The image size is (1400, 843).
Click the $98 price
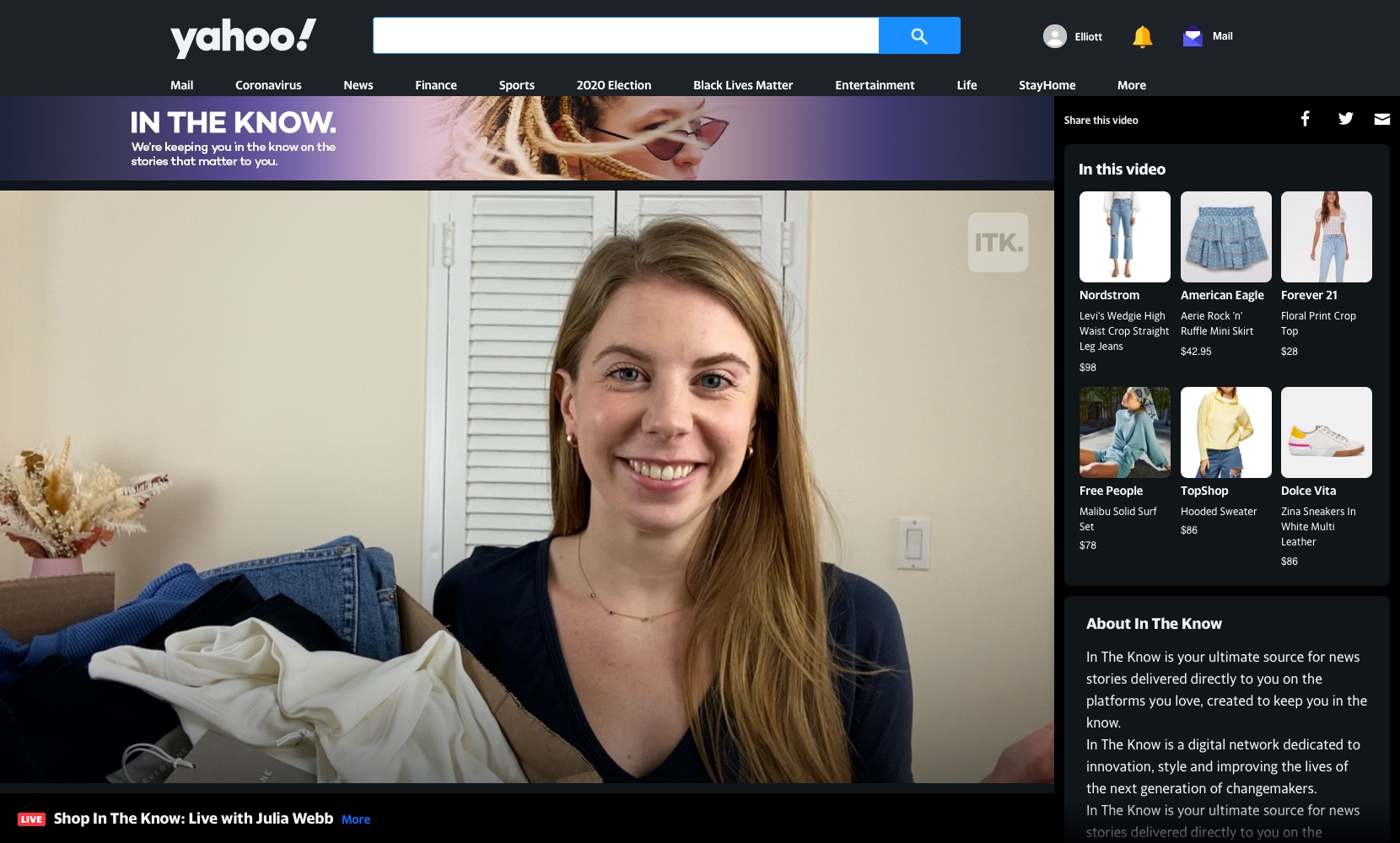click(1088, 368)
